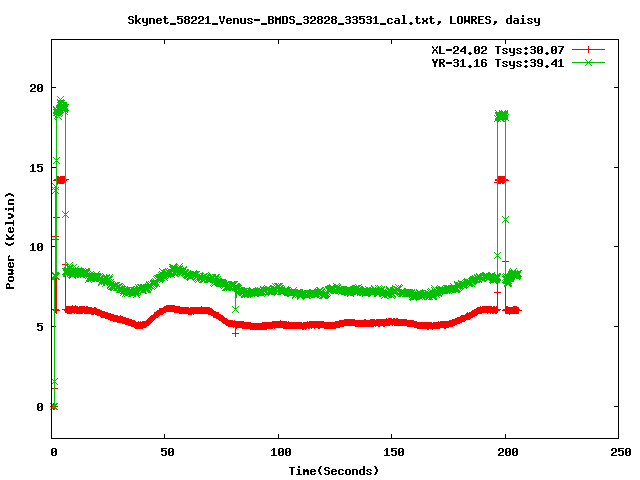
Task: Click the x-axis tick label 250
Action: point(621,452)
